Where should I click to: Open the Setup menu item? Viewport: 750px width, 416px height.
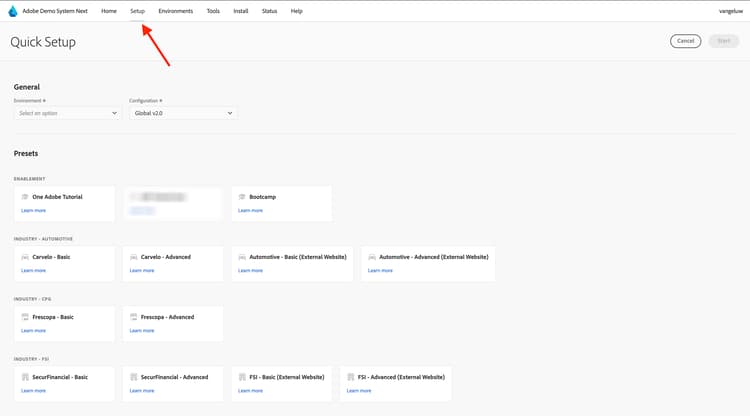[137, 11]
